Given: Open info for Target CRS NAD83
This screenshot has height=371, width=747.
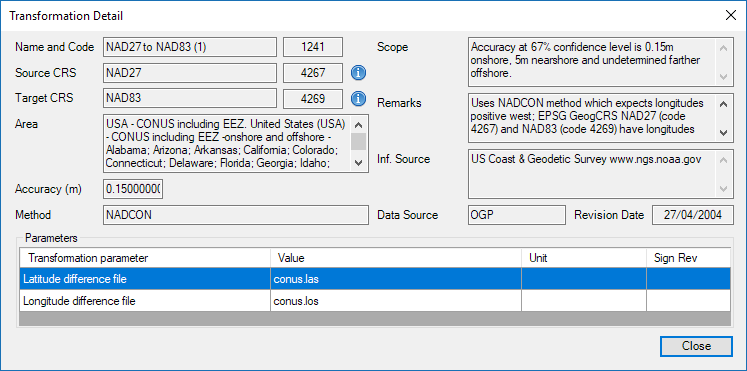Looking at the screenshot, I should pos(358,99).
